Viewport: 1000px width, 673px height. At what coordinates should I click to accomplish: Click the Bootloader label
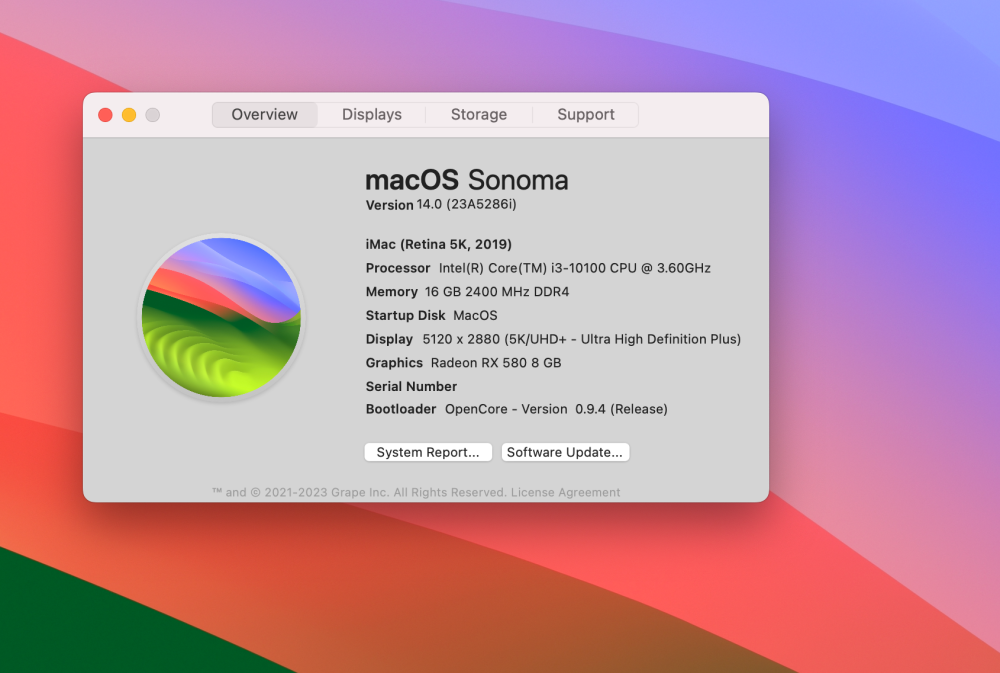[x=401, y=409]
